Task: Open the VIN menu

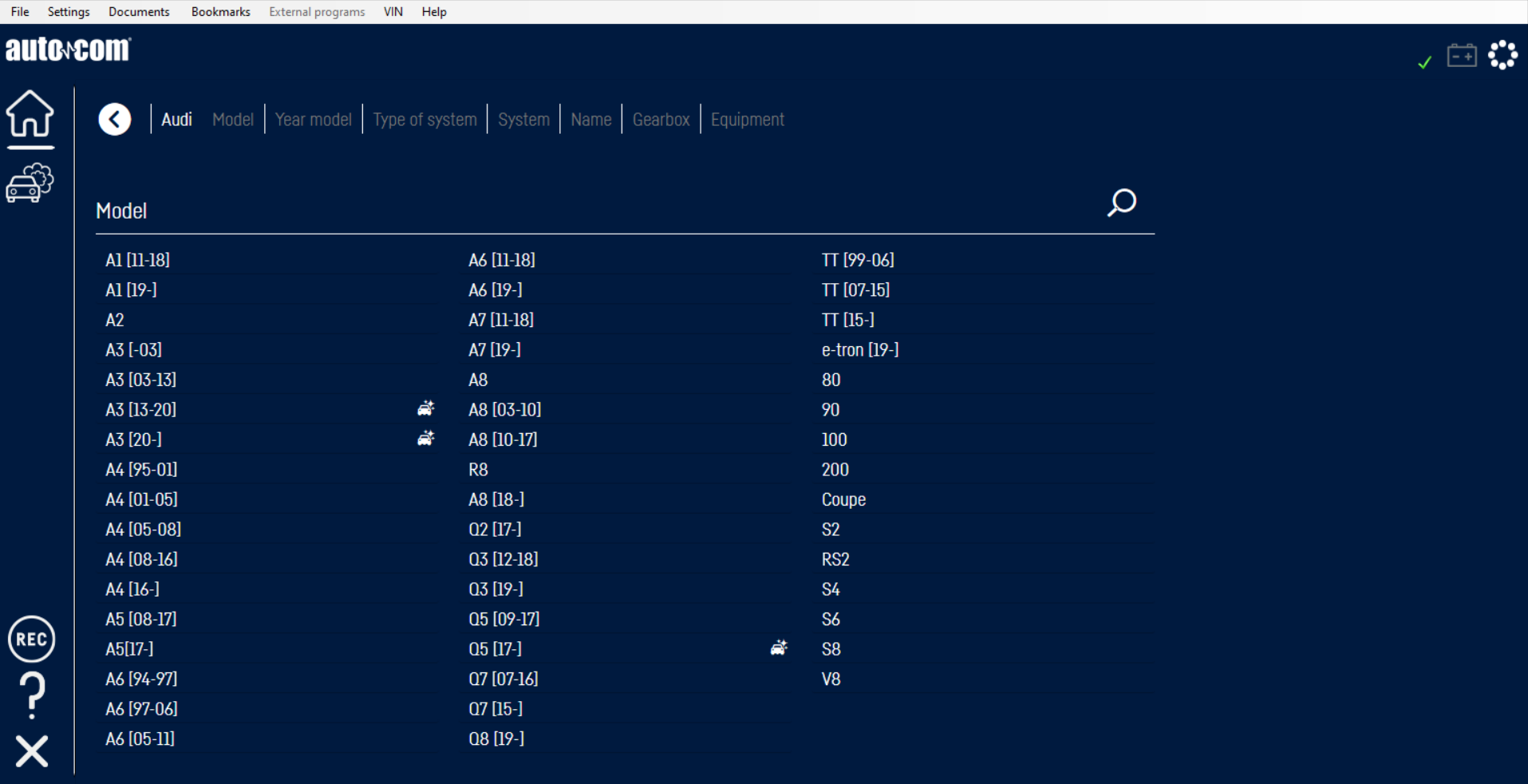Action: (x=393, y=12)
